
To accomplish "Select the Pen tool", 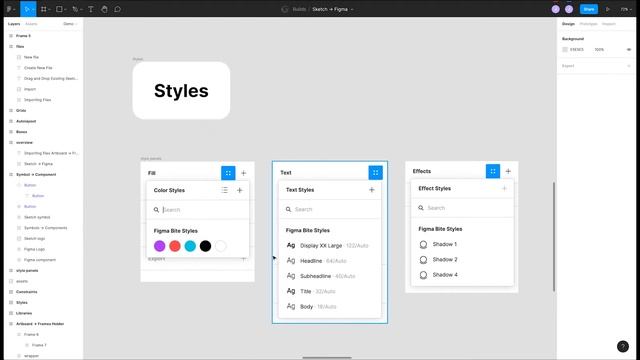I will tap(76, 9).
